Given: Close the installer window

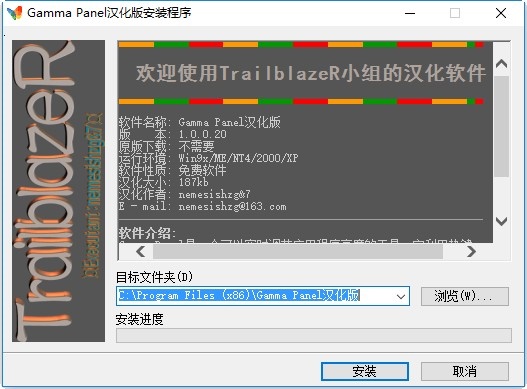Looking at the screenshot, I should [x=501, y=13].
